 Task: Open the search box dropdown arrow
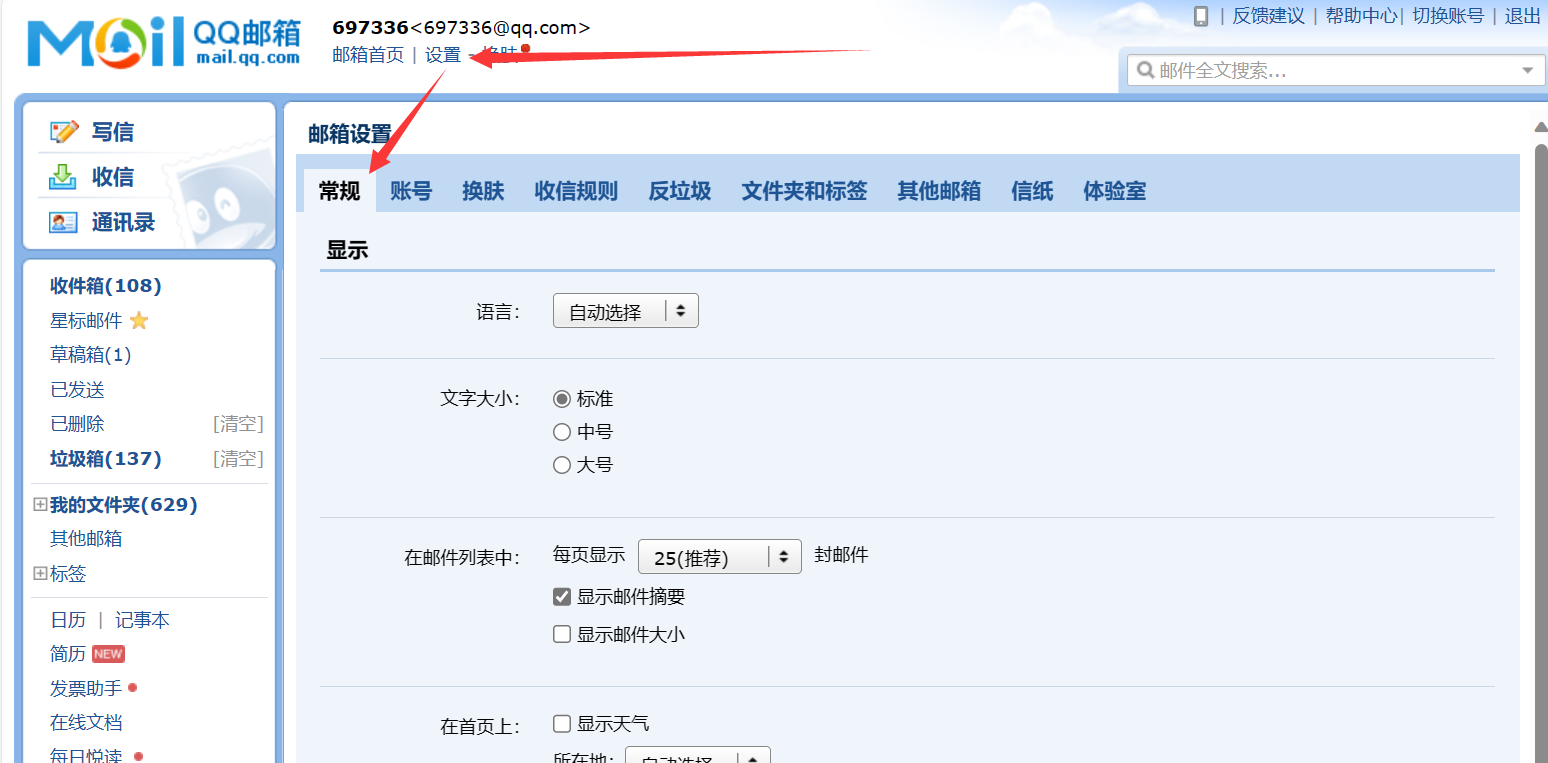pos(1527,70)
